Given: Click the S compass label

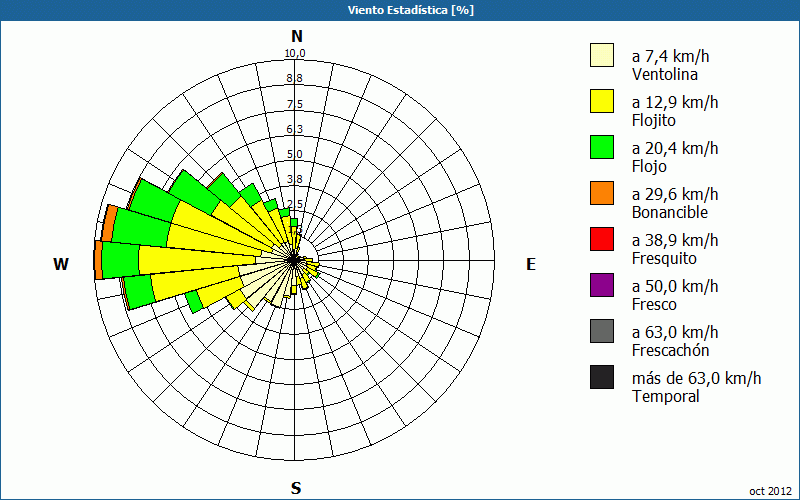Looking at the screenshot, I should tap(296, 488).
